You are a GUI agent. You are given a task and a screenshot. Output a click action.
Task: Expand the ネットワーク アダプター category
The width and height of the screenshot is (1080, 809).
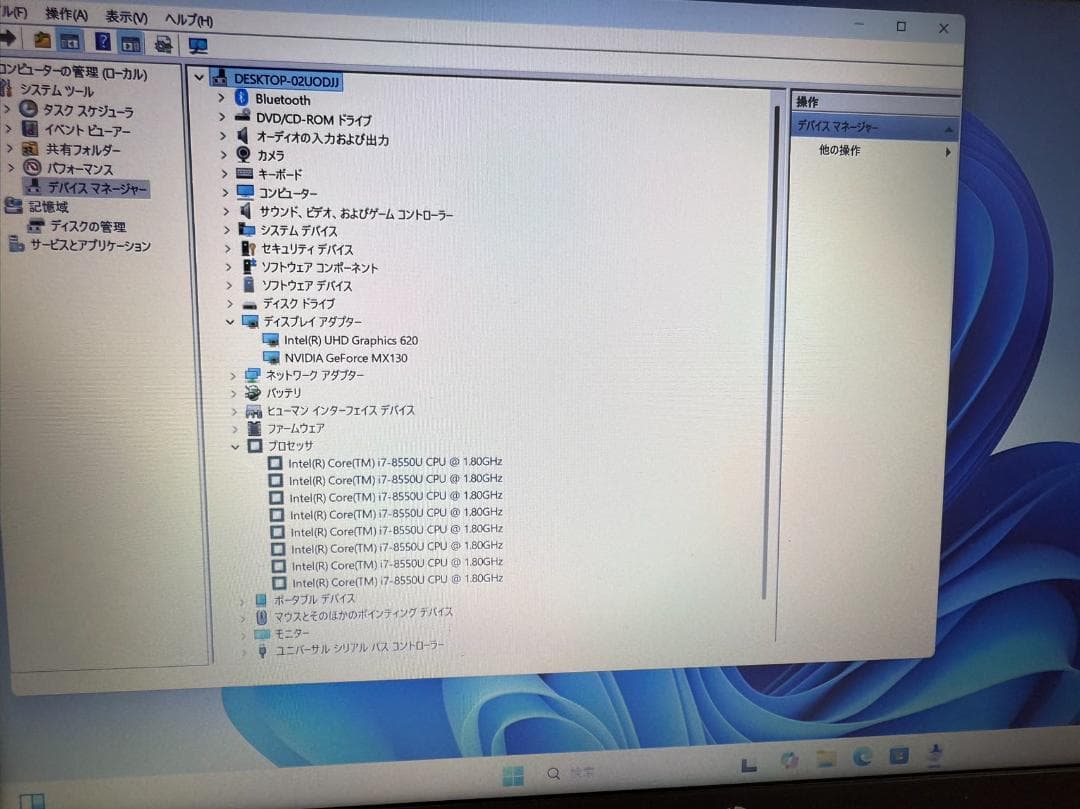click(232, 374)
